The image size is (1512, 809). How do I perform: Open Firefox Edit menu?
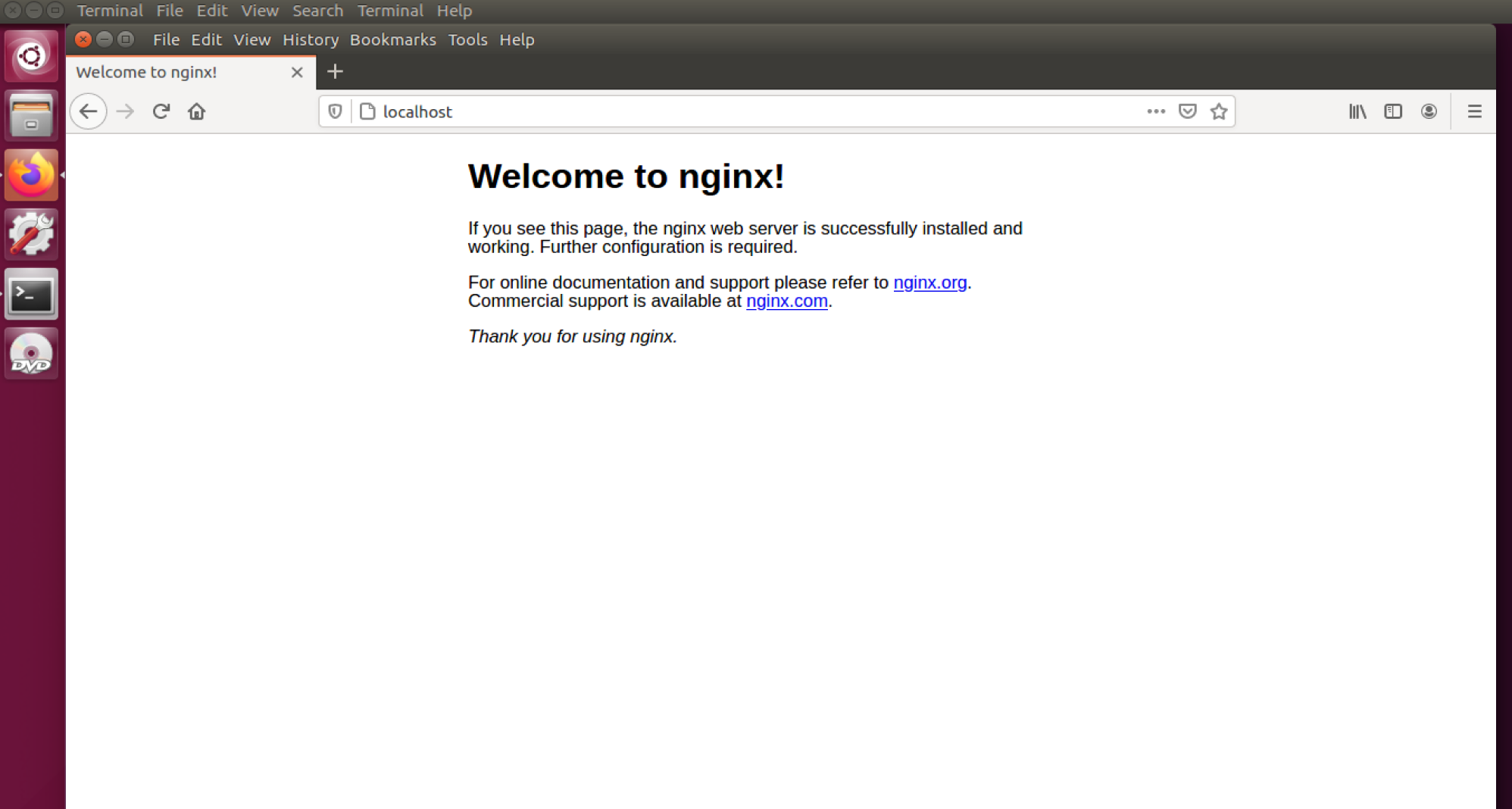[x=206, y=39]
